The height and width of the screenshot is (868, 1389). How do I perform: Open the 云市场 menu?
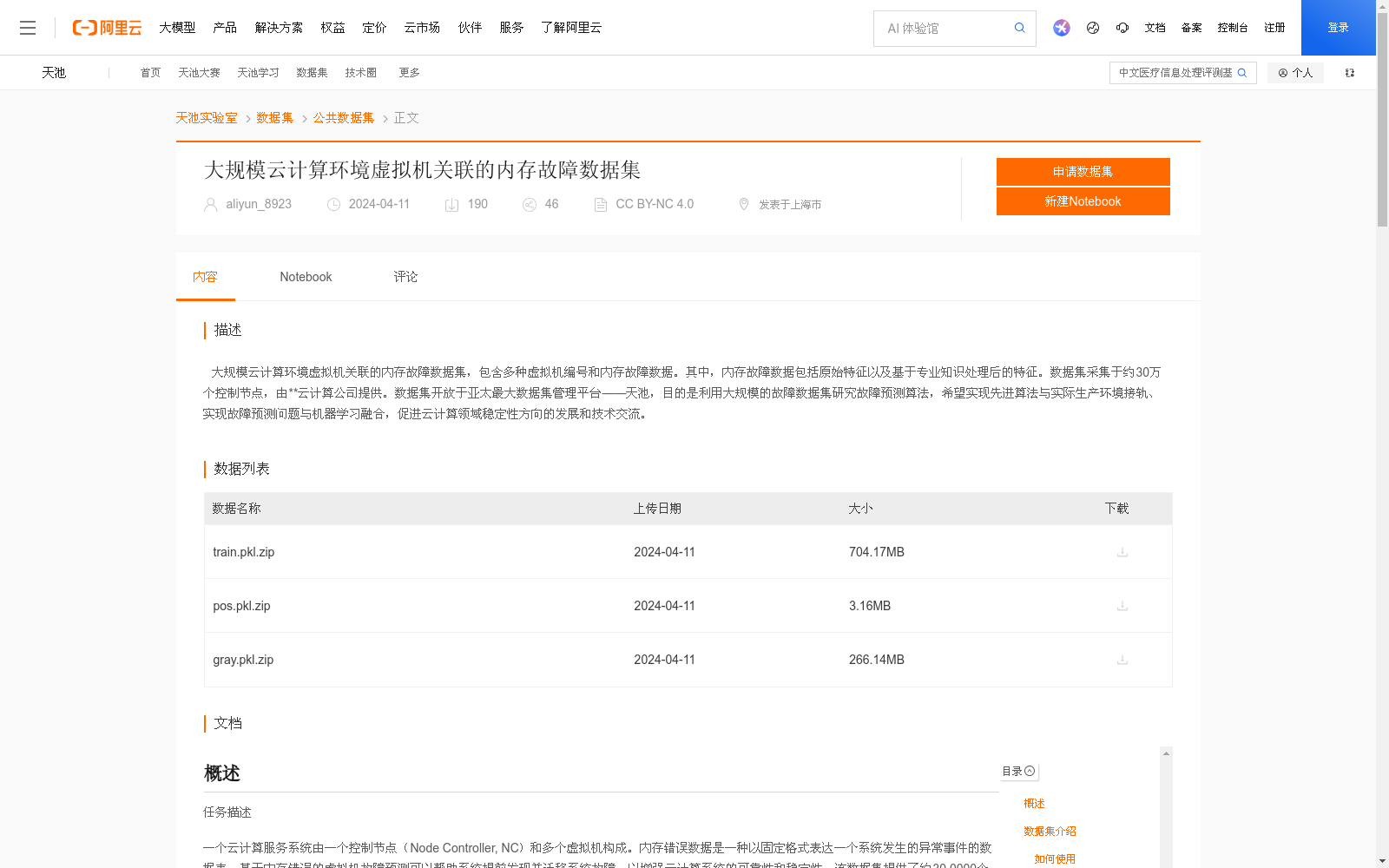422,28
